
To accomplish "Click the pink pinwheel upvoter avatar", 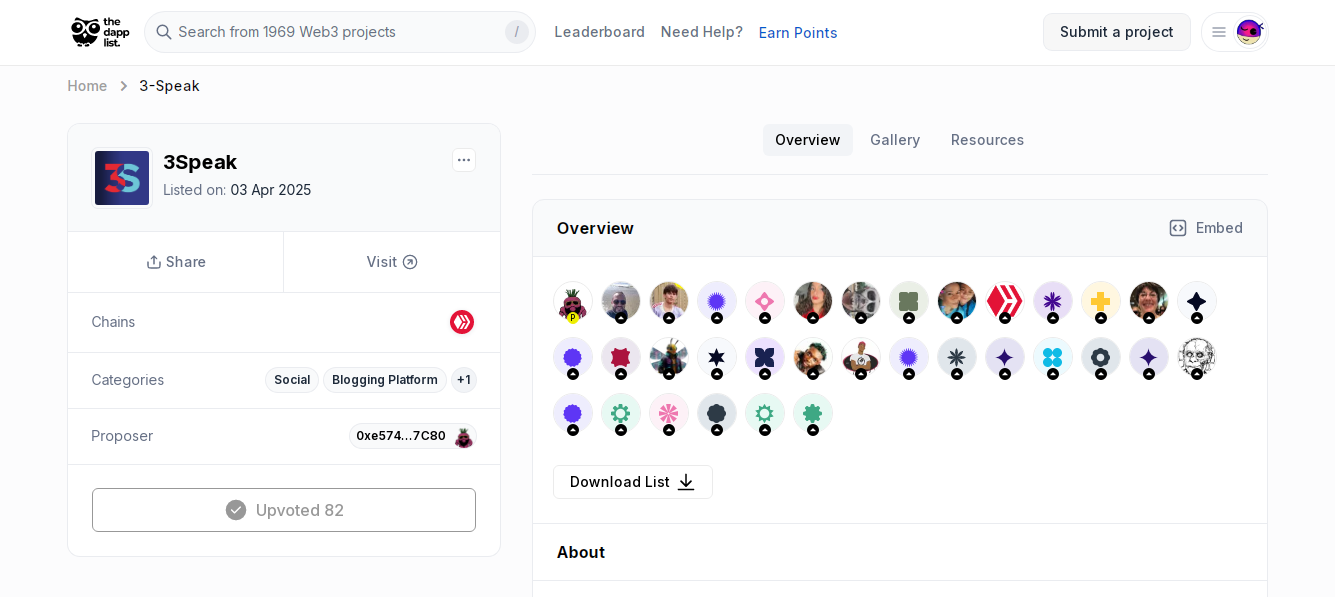I will coord(669,413).
